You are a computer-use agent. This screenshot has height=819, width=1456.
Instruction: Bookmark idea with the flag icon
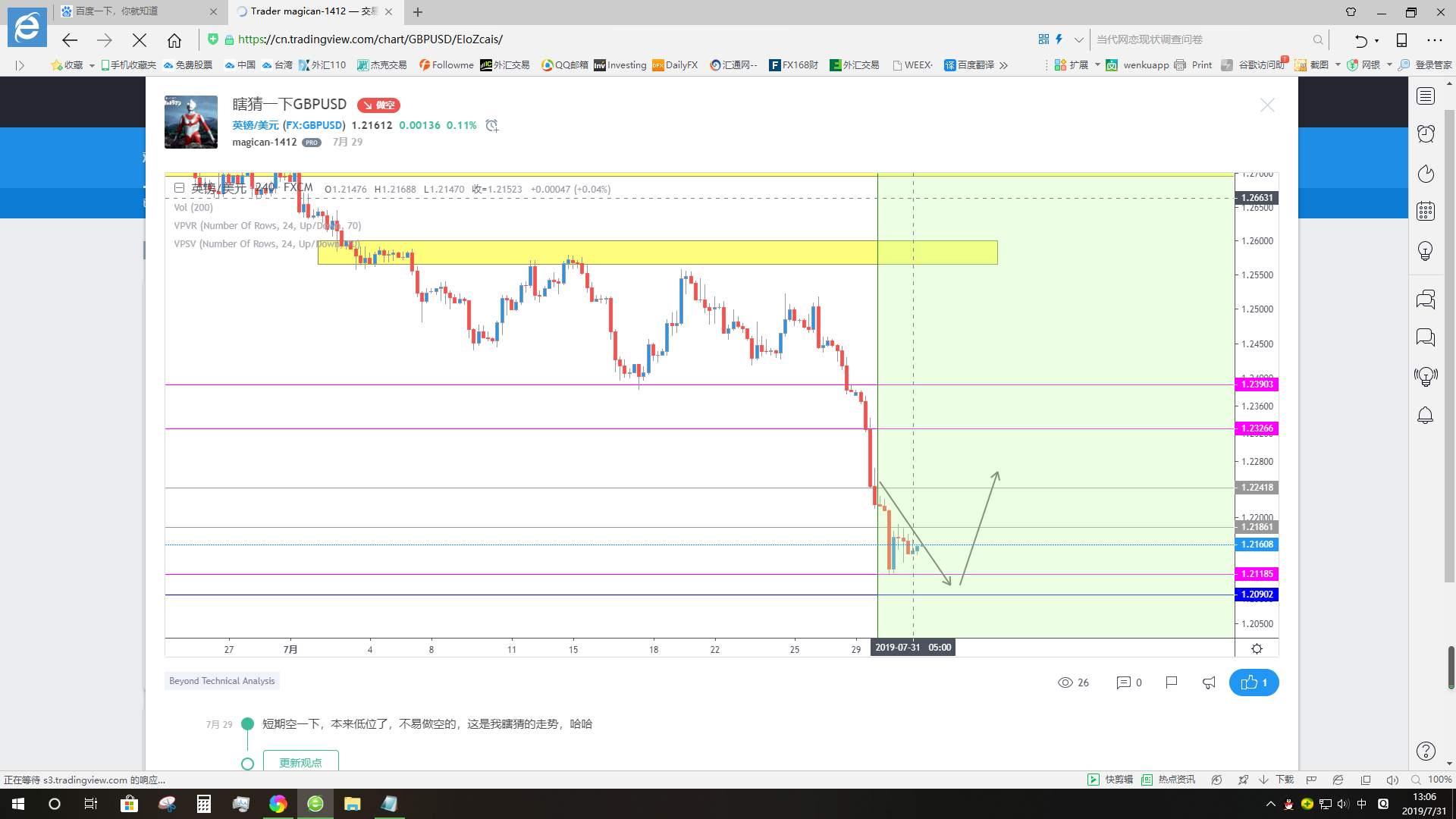pyautogui.click(x=1171, y=682)
